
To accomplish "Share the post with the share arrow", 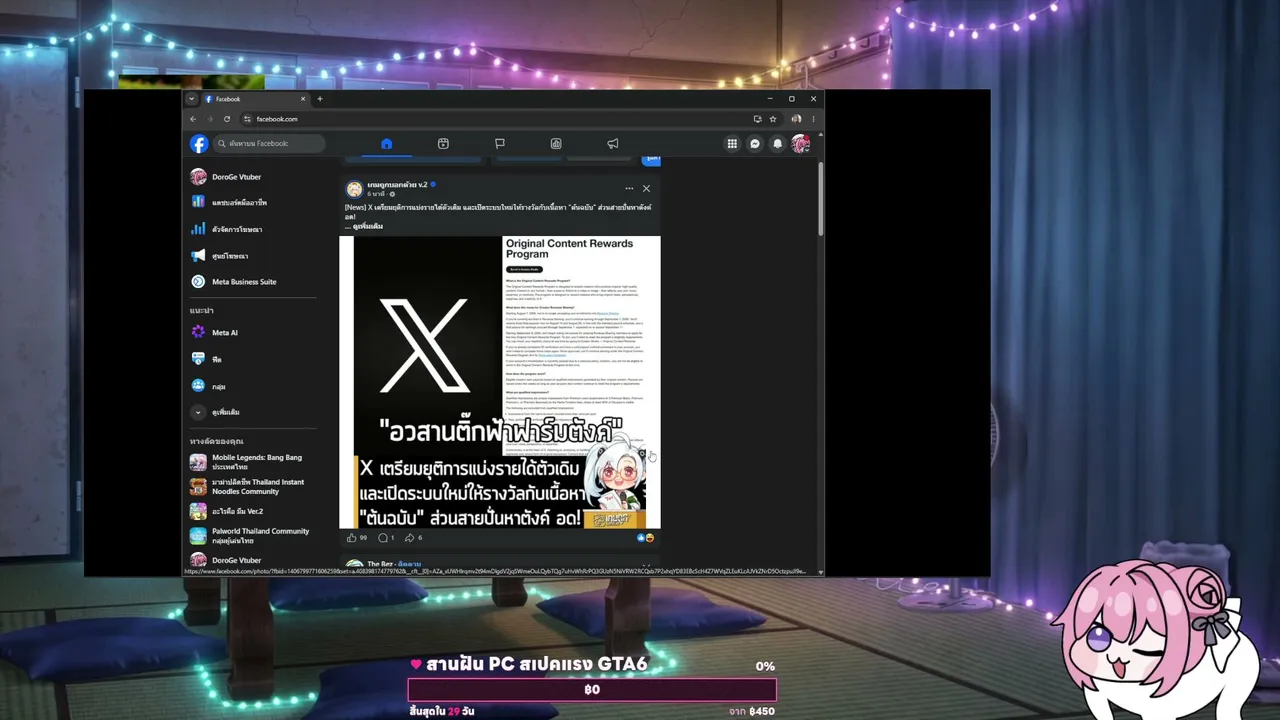I will click(x=409, y=538).
